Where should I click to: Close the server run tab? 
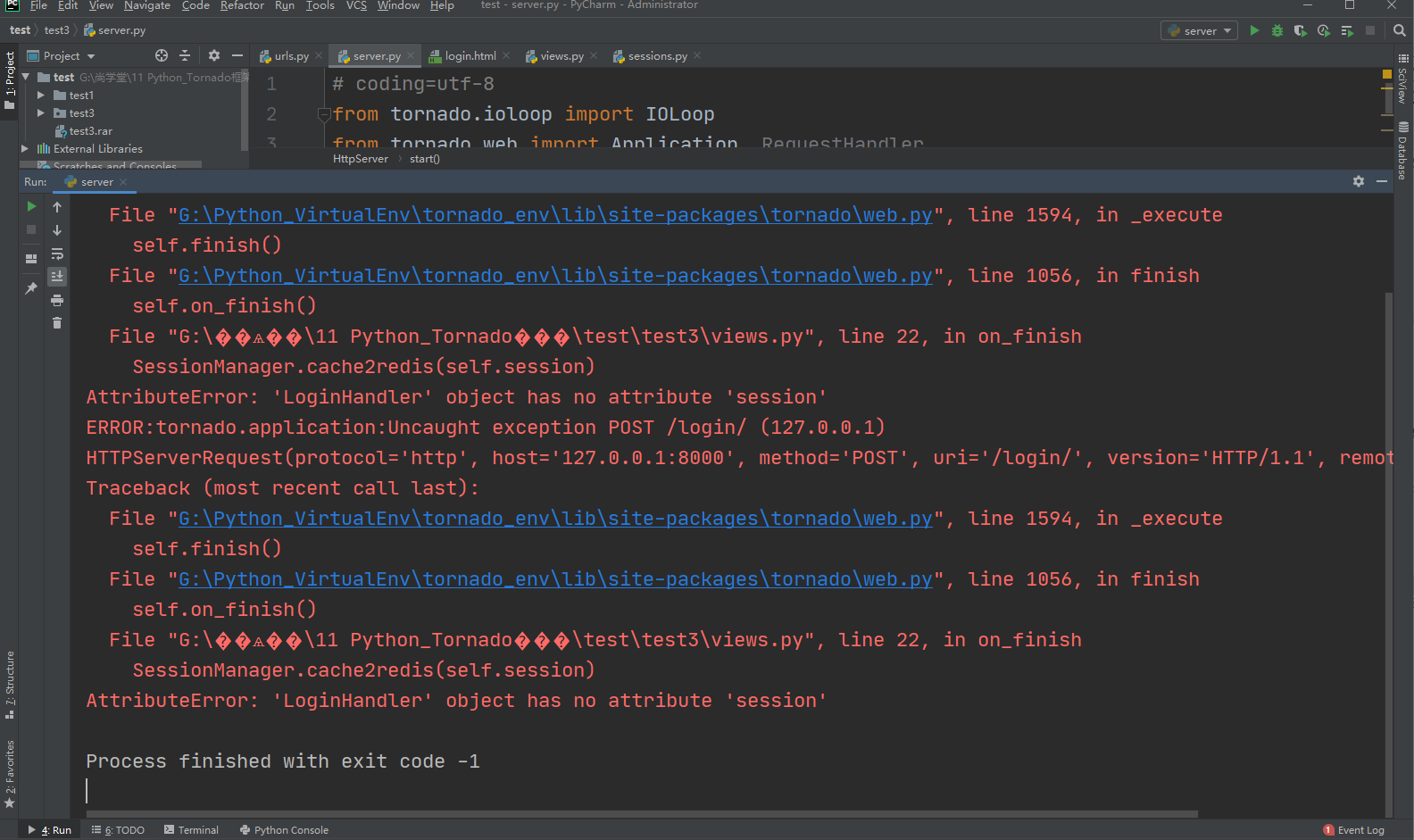point(123,181)
